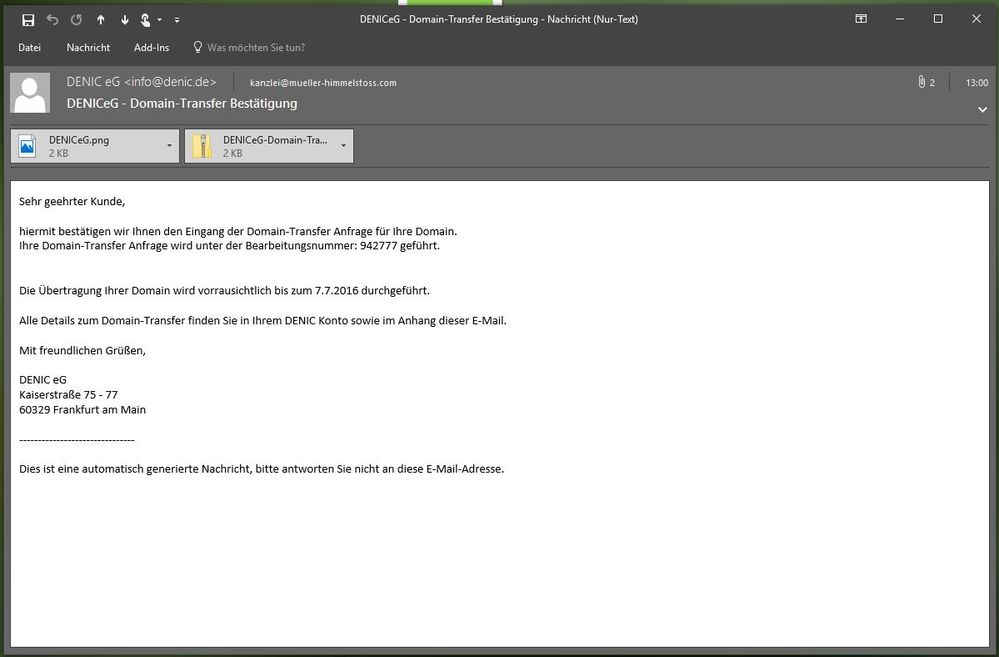
Task: Open the Datei menu
Action: (29, 48)
